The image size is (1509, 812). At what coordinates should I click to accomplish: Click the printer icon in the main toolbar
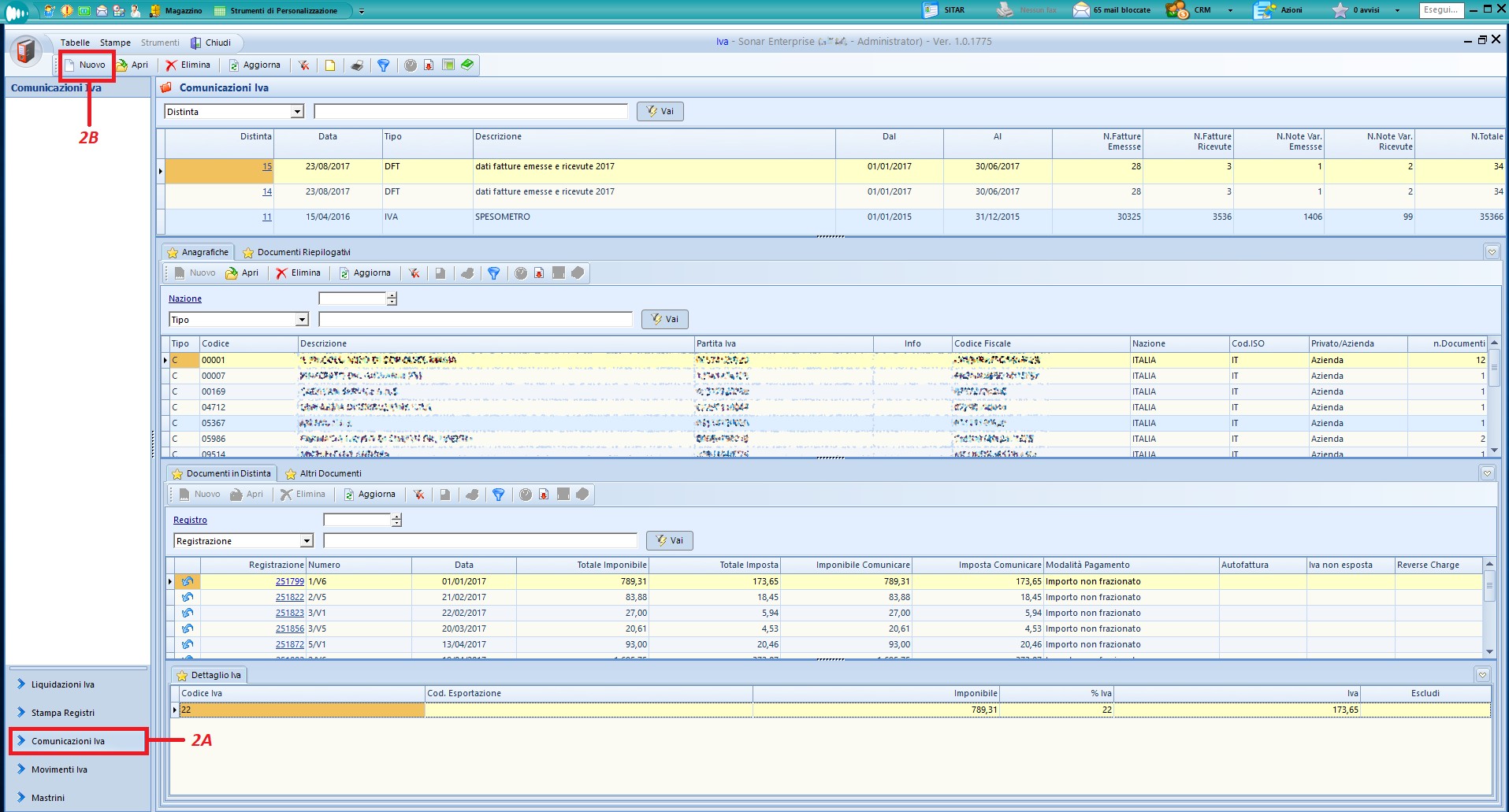357,65
